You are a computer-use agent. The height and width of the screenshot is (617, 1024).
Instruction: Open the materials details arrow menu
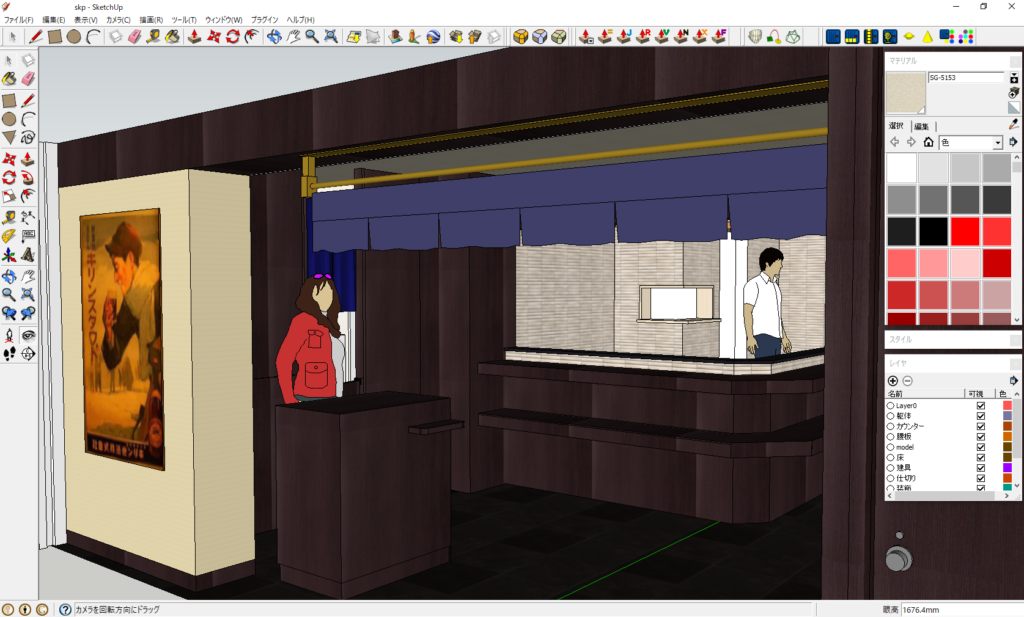[1014, 142]
